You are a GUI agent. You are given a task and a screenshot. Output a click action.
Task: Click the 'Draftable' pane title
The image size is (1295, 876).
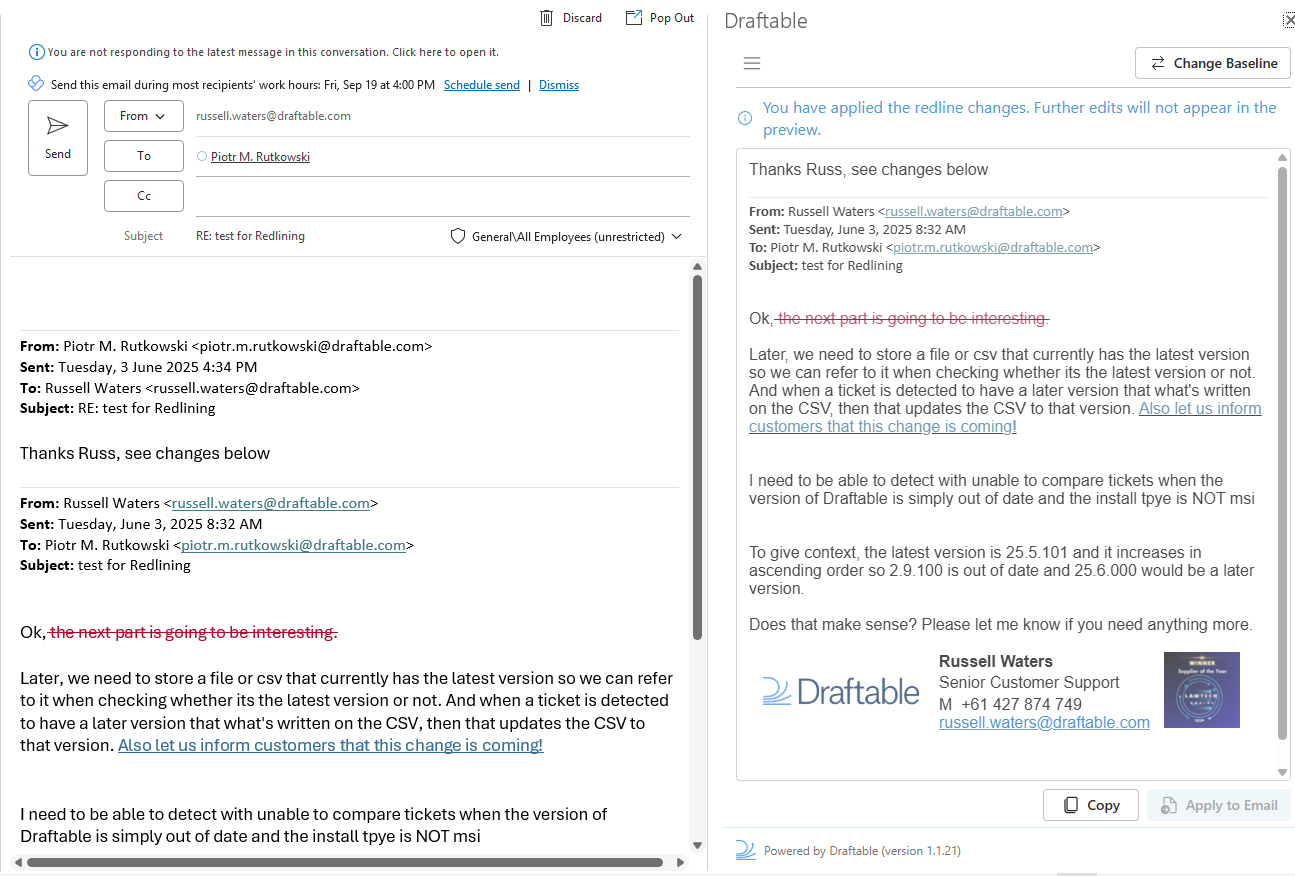[x=766, y=21]
